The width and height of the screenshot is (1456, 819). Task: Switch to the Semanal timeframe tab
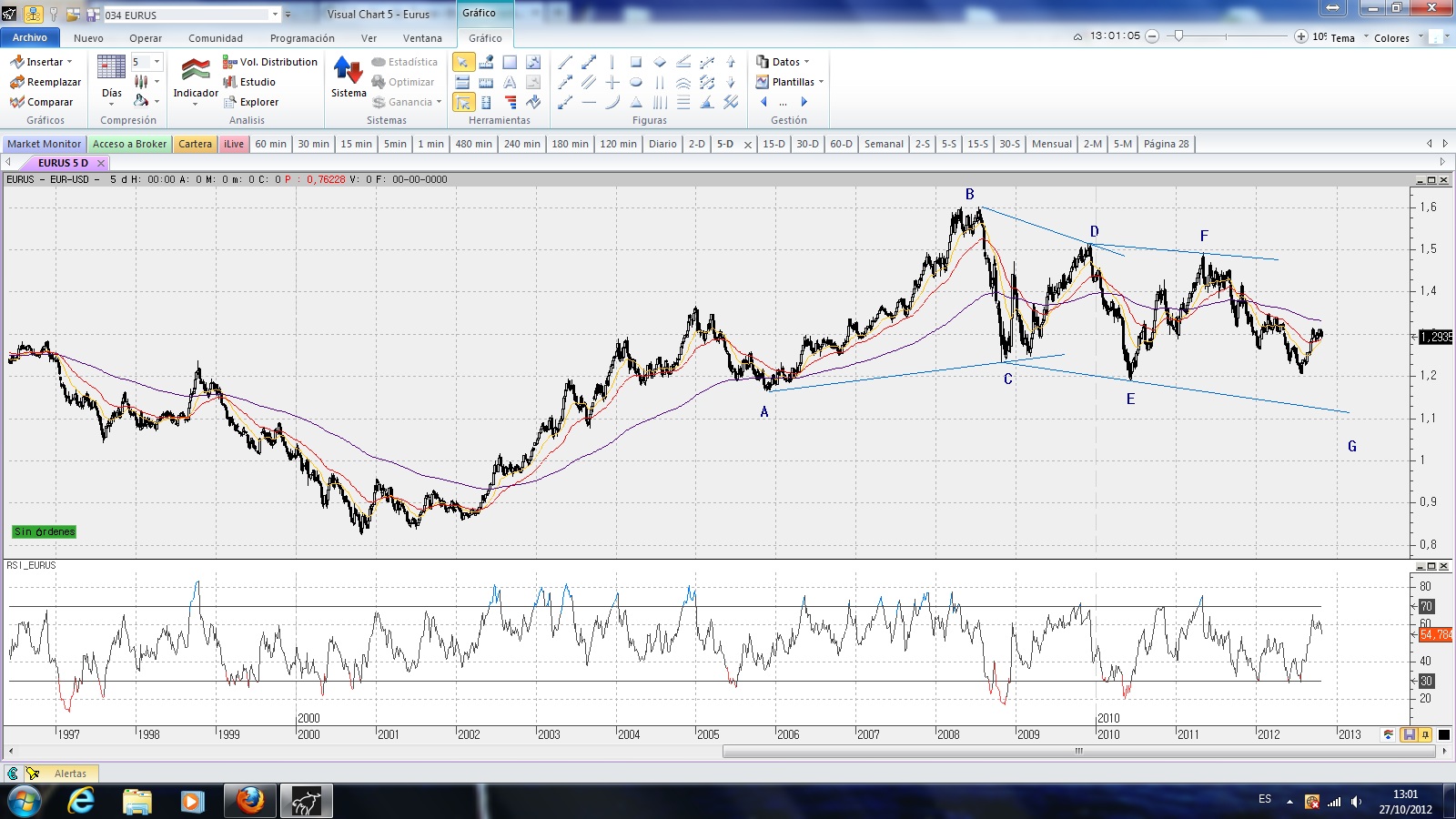(x=883, y=144)
